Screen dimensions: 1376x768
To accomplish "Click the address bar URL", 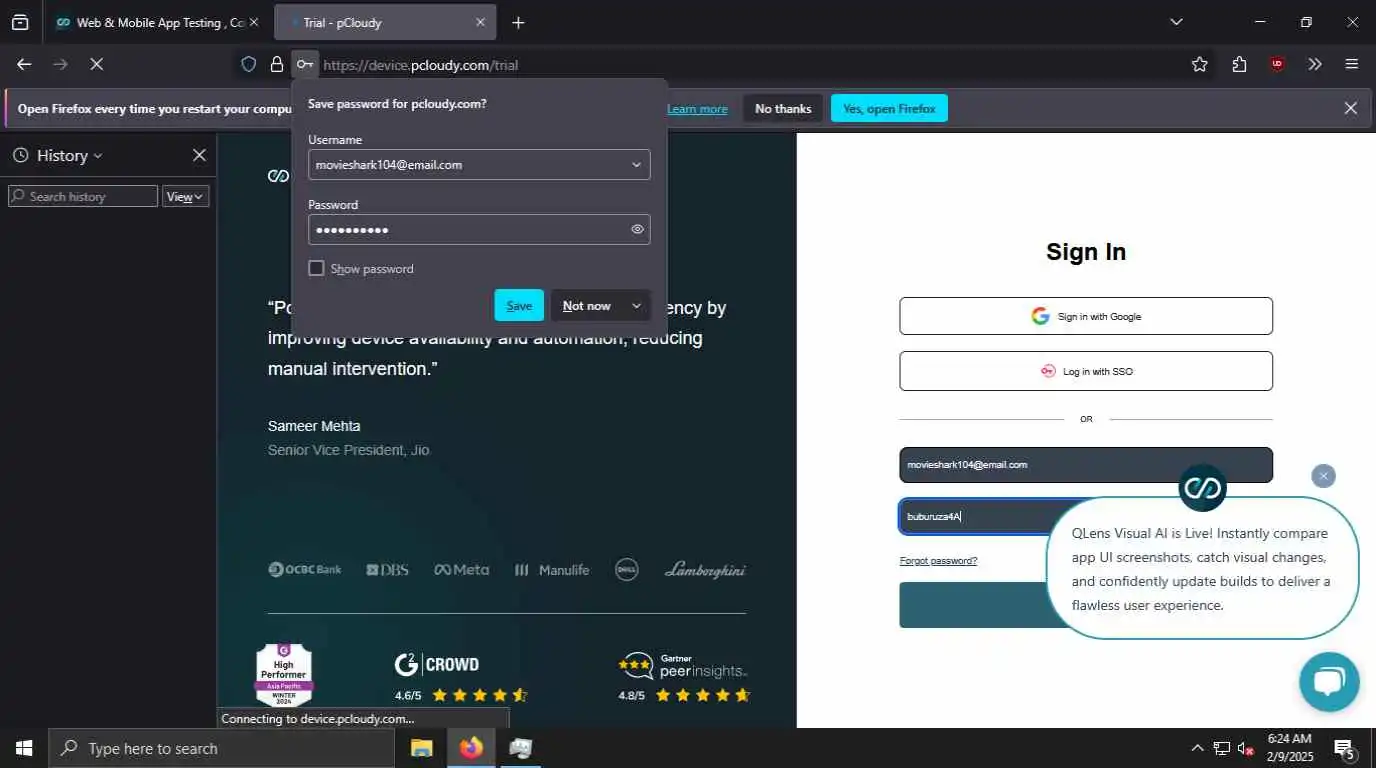I will pos(420,65).
